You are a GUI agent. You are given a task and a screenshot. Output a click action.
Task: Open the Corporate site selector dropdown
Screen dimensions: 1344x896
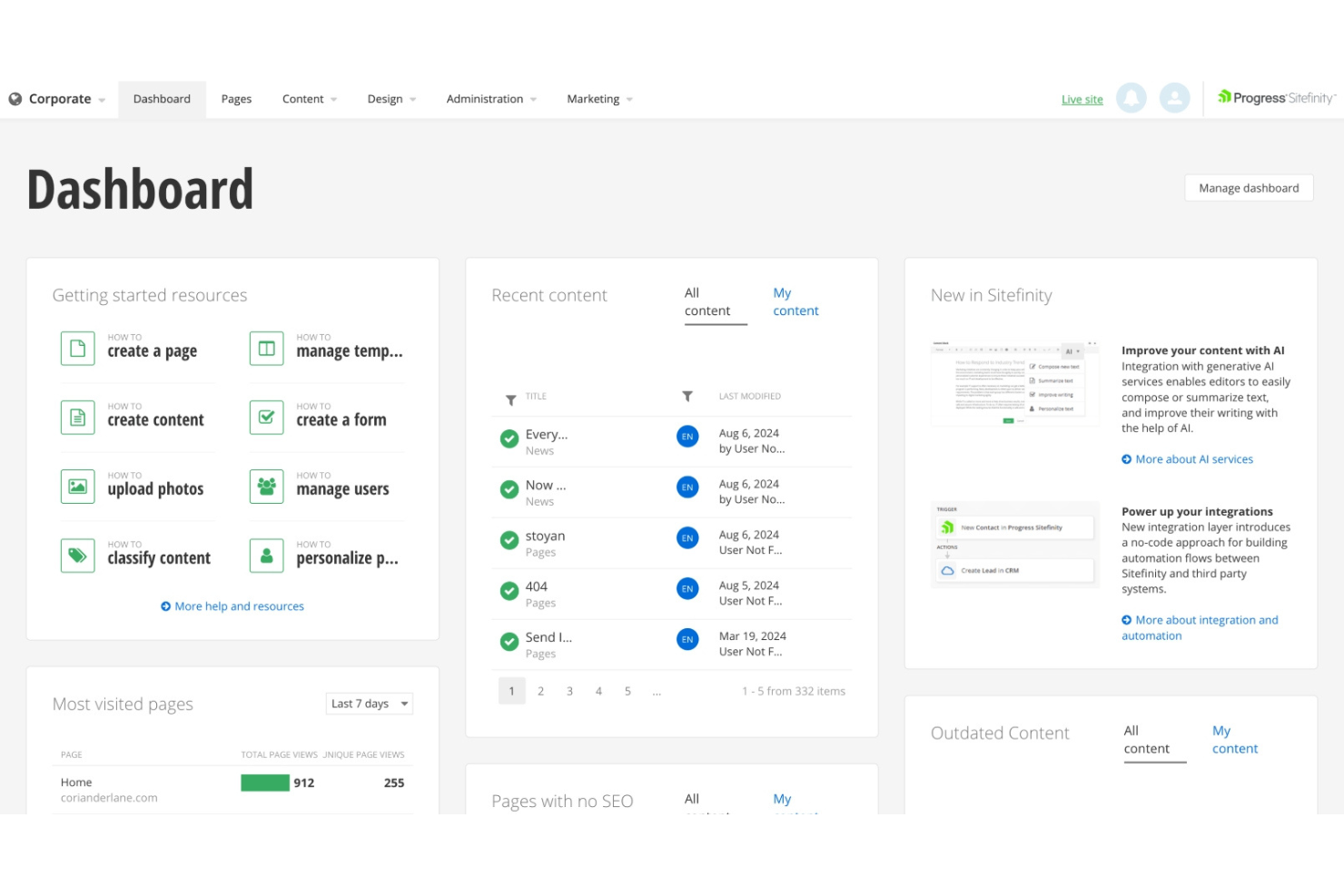[x=58, y=99]
